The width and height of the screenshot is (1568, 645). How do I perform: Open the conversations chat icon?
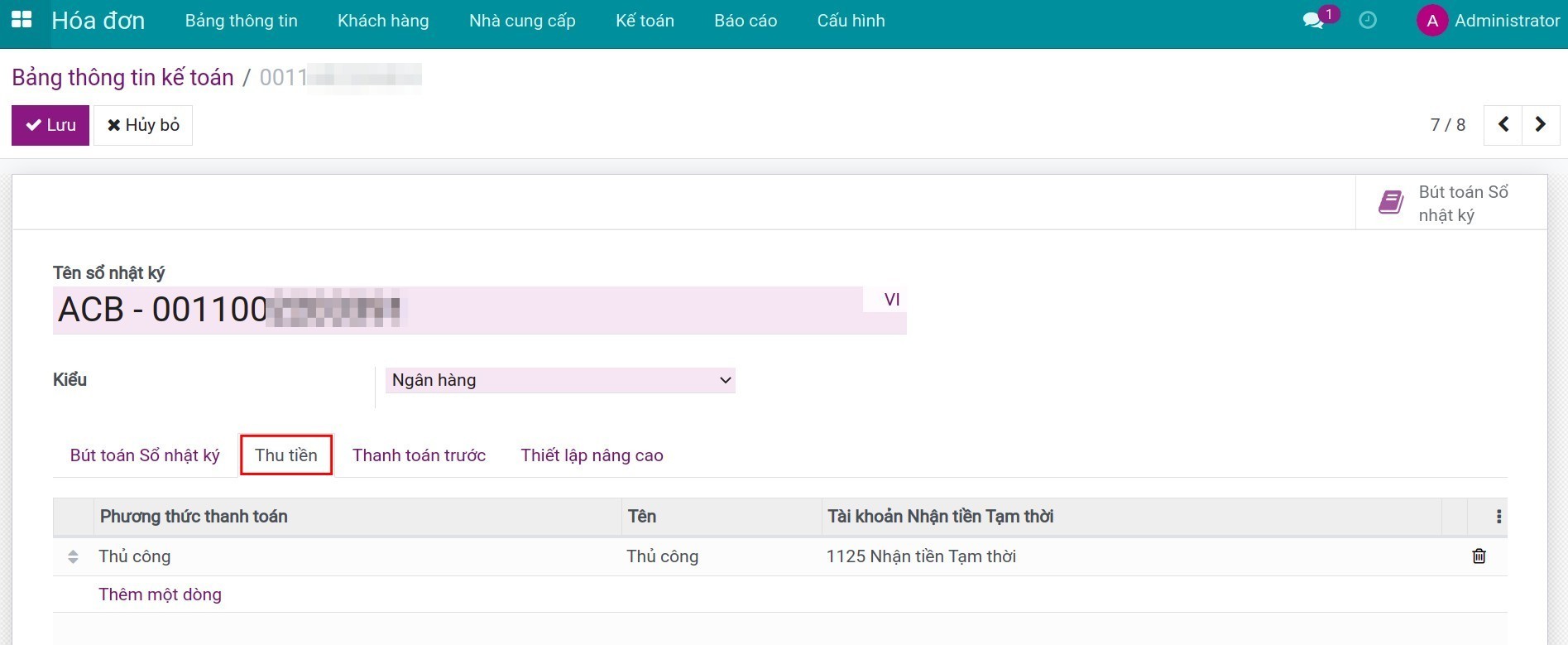[1312, 21]
